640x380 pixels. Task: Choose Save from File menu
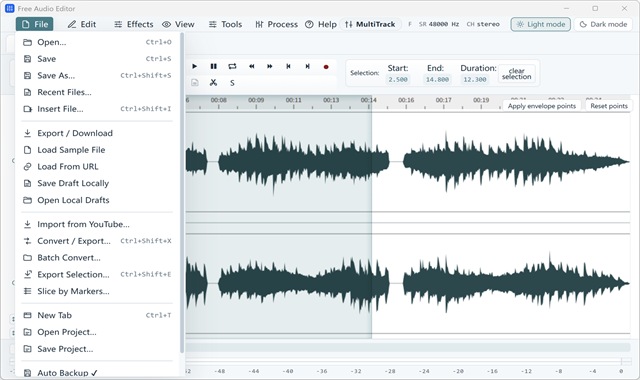click(x=97, y=59)
